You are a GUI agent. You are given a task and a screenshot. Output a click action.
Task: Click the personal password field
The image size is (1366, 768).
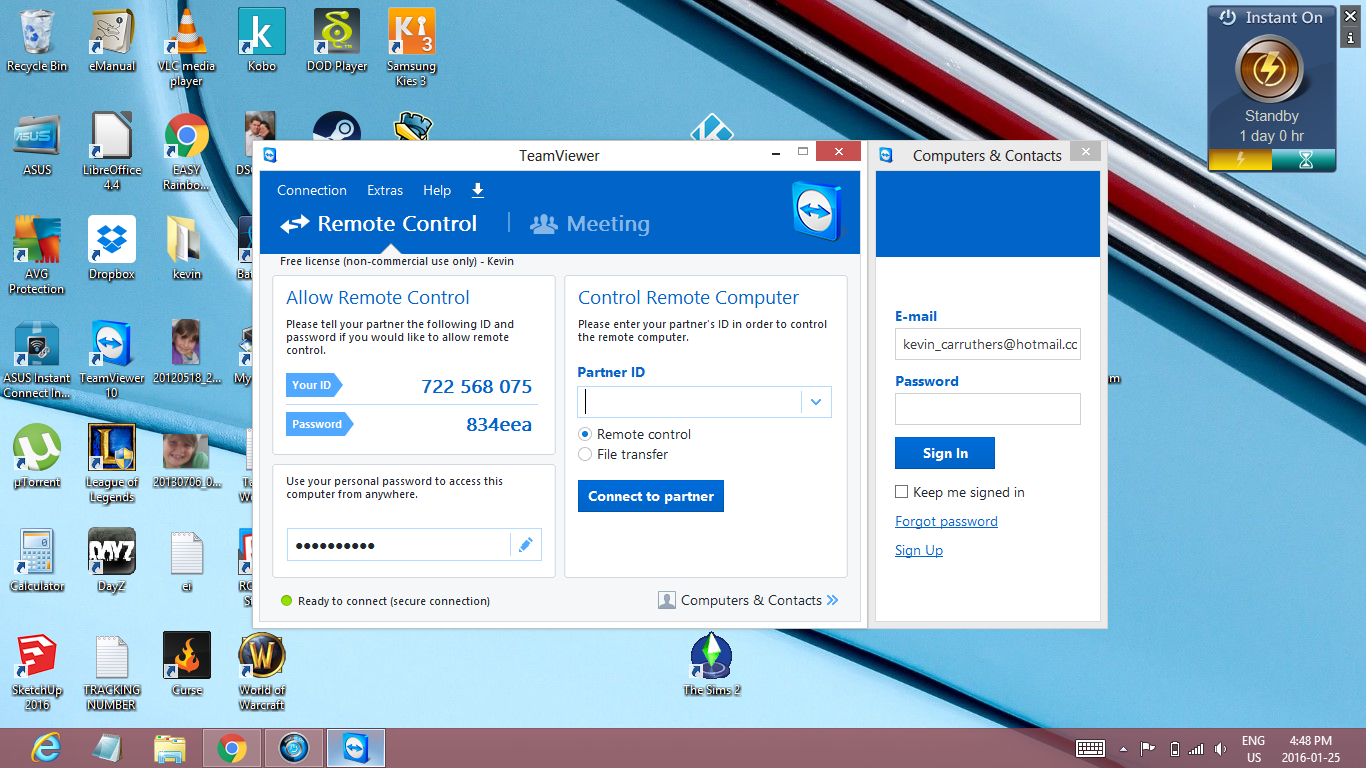tap(399, 545)
